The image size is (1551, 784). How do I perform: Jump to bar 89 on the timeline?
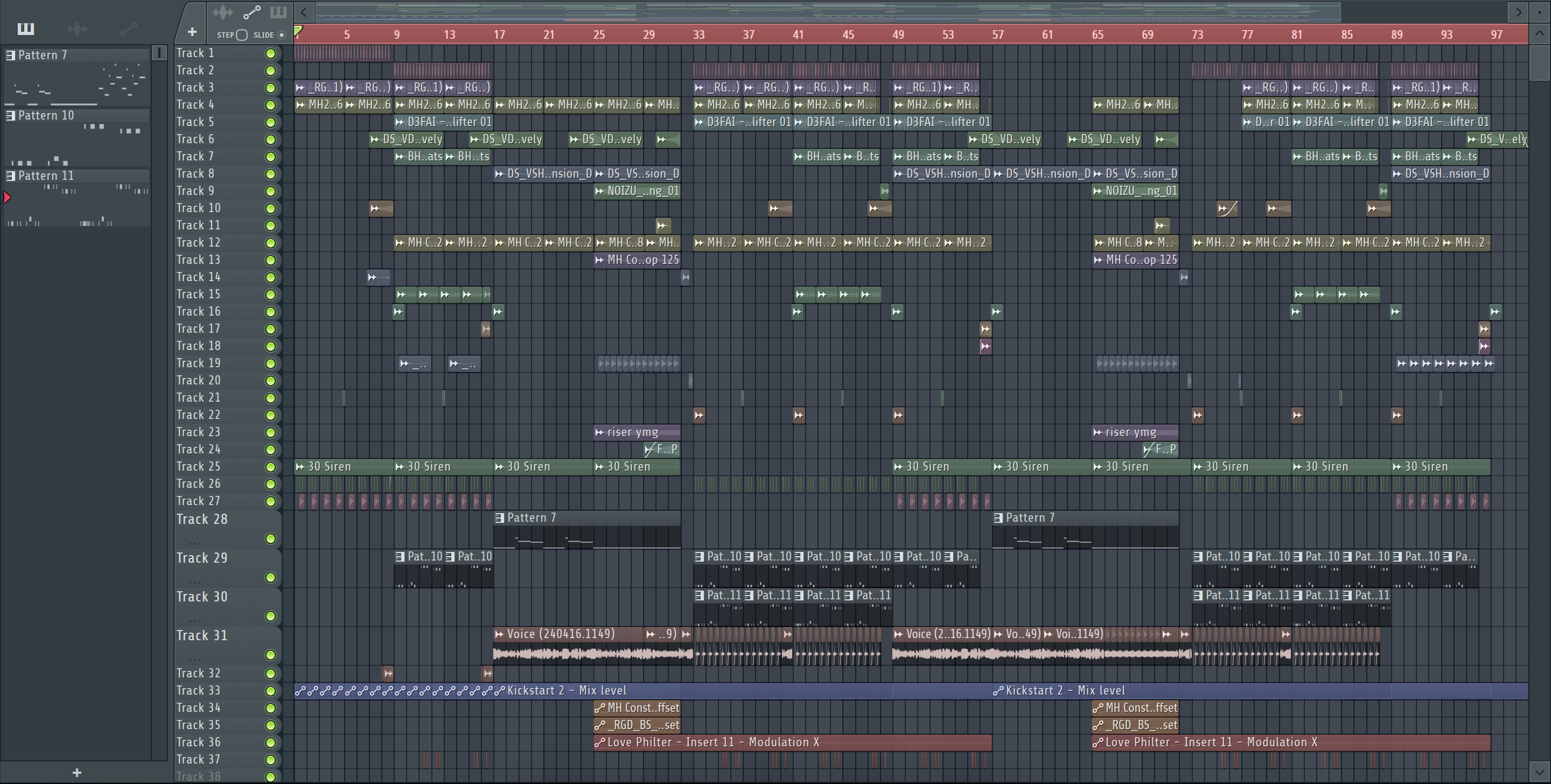1397,35
